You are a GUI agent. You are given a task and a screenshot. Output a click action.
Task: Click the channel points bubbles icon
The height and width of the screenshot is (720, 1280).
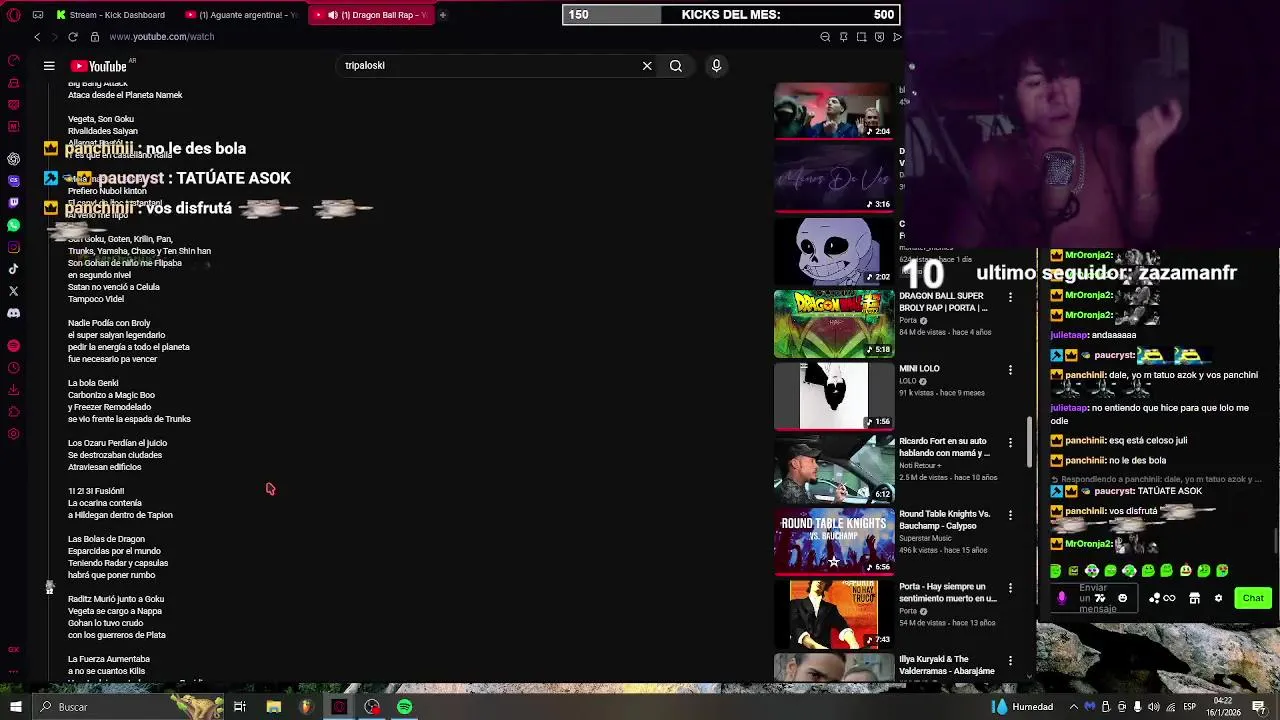point(1154,598)
